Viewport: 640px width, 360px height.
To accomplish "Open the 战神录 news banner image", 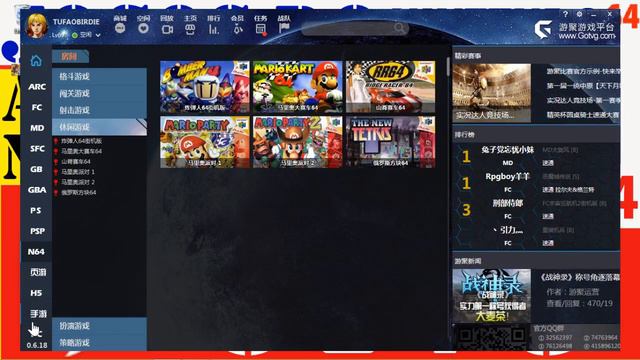I will (x=492, y=296).
